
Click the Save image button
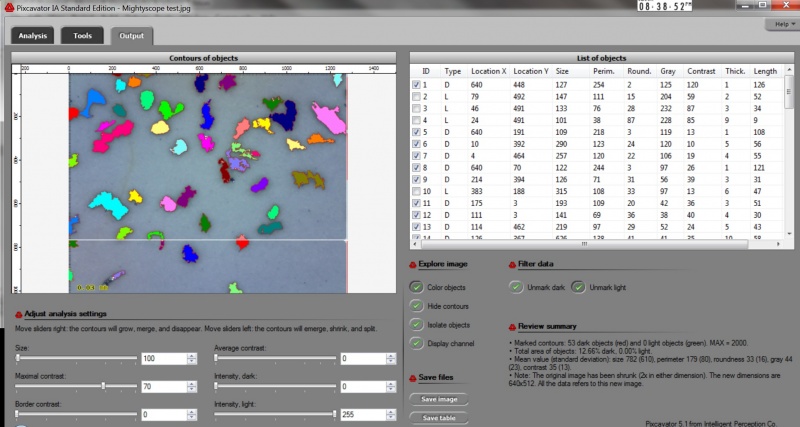(439, 399)
